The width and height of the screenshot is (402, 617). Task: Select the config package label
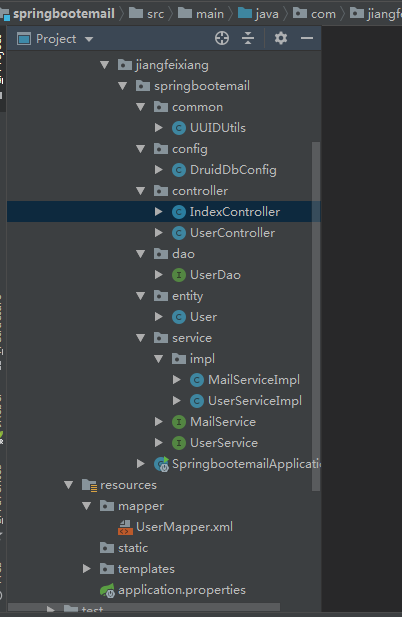coord(190,149)
